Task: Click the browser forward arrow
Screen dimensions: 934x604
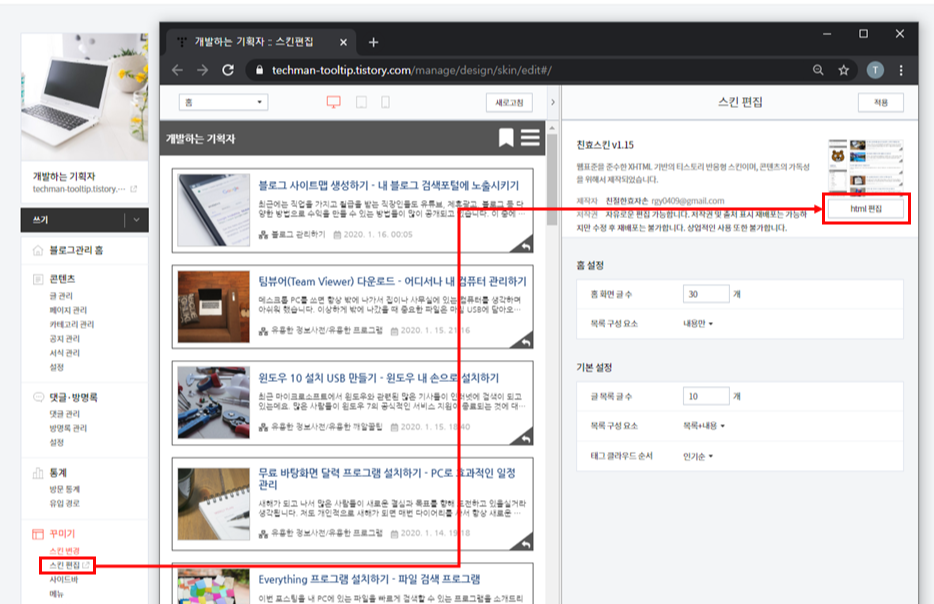Action: 203,70
